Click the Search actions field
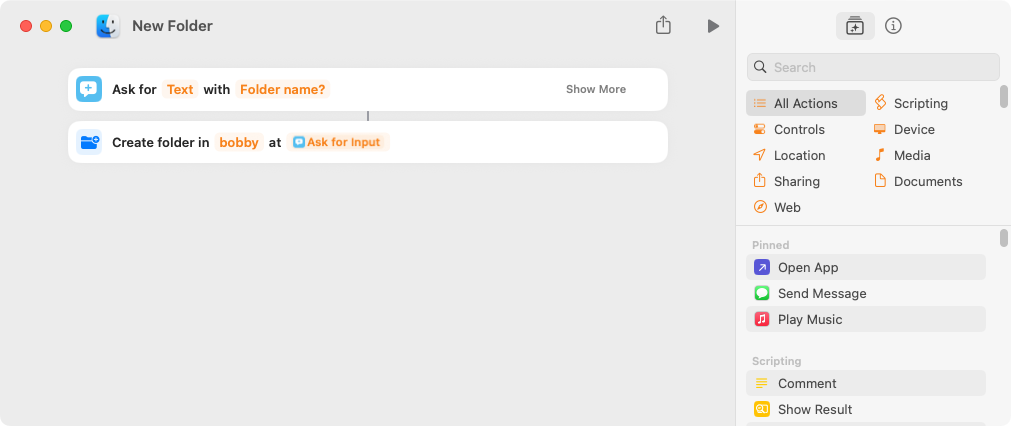The height and width of the screenshot is (426, 1011). tap(873, 67)
